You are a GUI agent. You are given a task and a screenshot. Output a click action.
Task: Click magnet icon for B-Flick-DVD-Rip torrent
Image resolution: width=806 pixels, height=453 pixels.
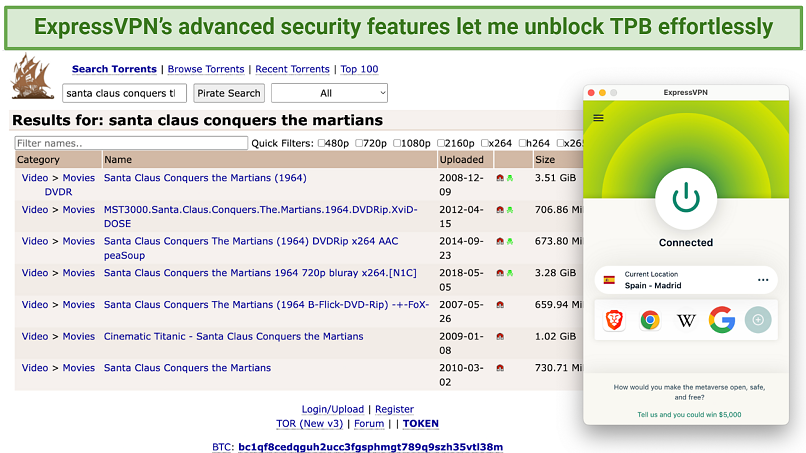coord(500,305)
